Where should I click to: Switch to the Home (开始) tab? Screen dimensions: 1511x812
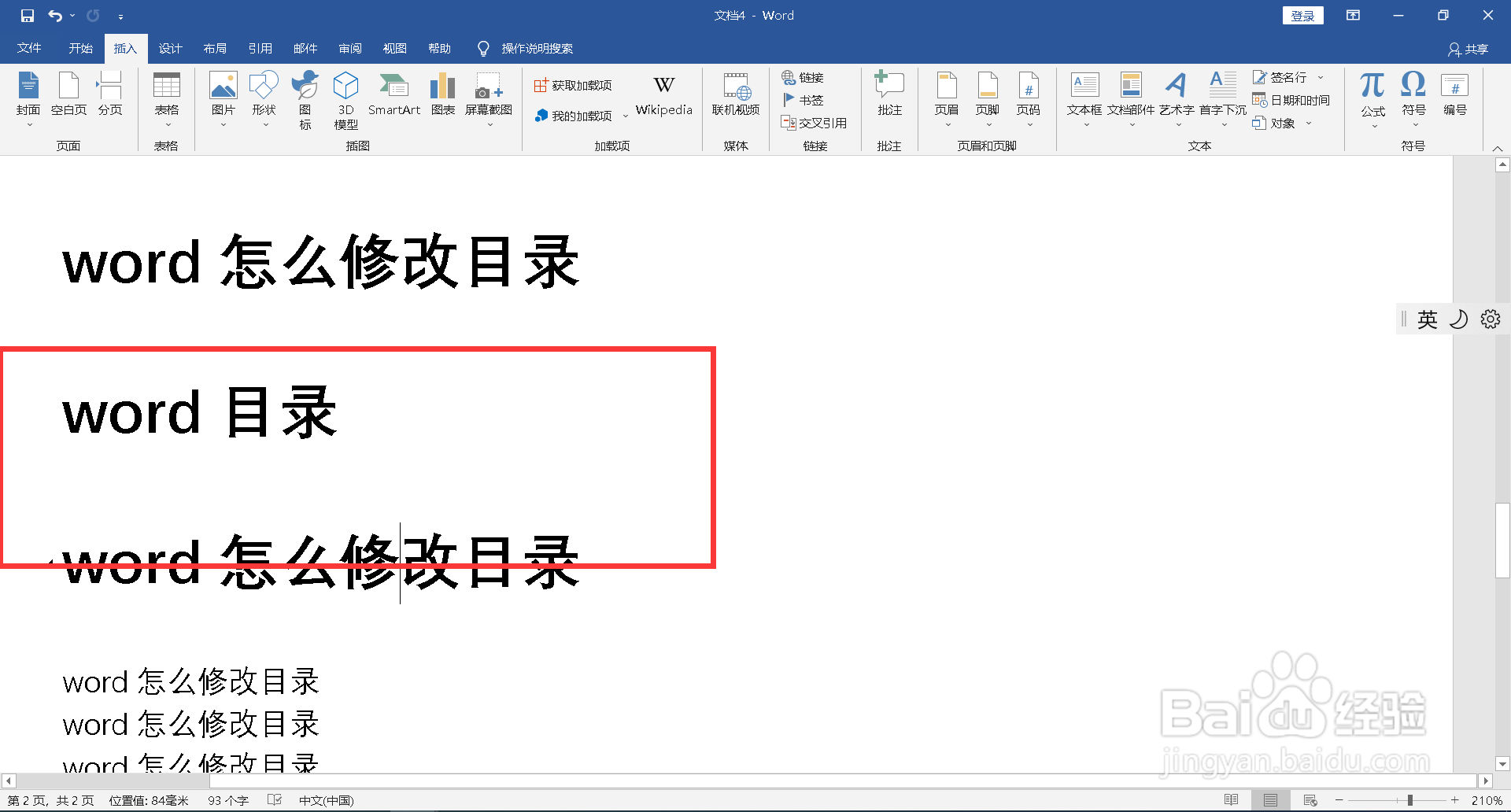[80, 48]
